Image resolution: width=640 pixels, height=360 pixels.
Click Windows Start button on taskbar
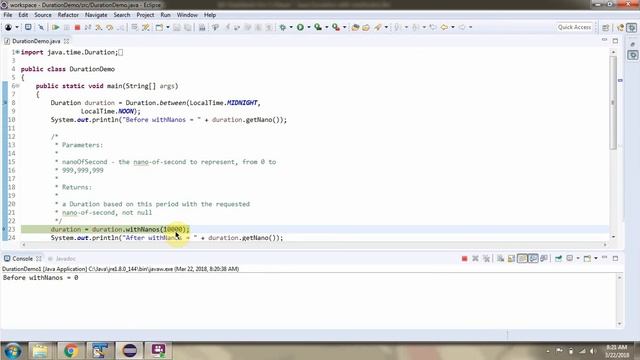[x=13, y=351]
